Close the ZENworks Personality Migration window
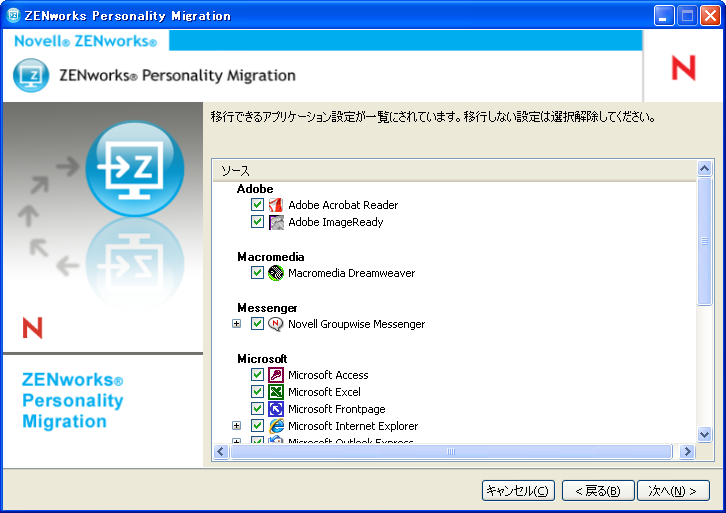The width and height of the screenshot is (726, 513). coord(710,16)
